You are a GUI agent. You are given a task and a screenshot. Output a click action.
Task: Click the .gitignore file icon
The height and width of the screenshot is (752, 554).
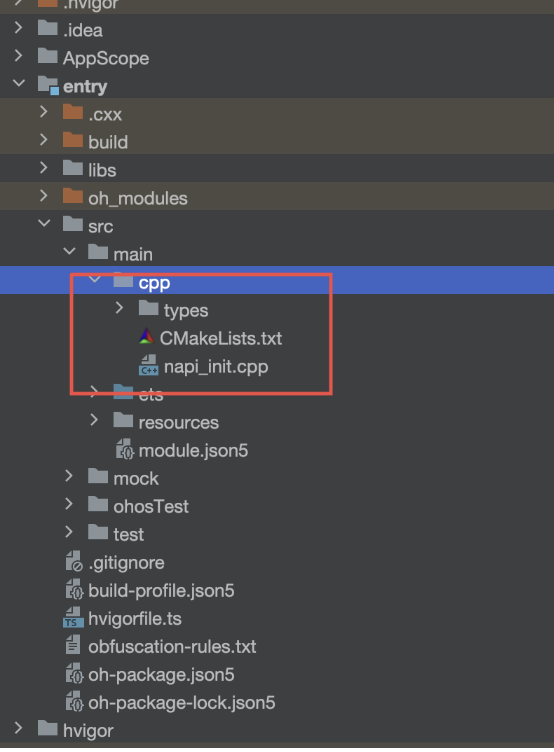click(x=74, y=562)
